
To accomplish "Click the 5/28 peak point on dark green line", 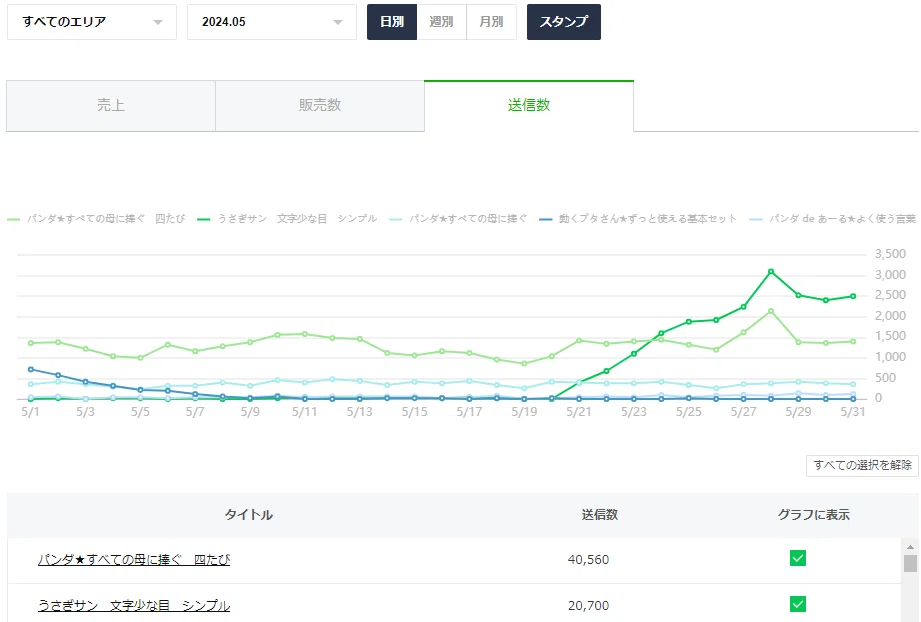I will 771,271.
